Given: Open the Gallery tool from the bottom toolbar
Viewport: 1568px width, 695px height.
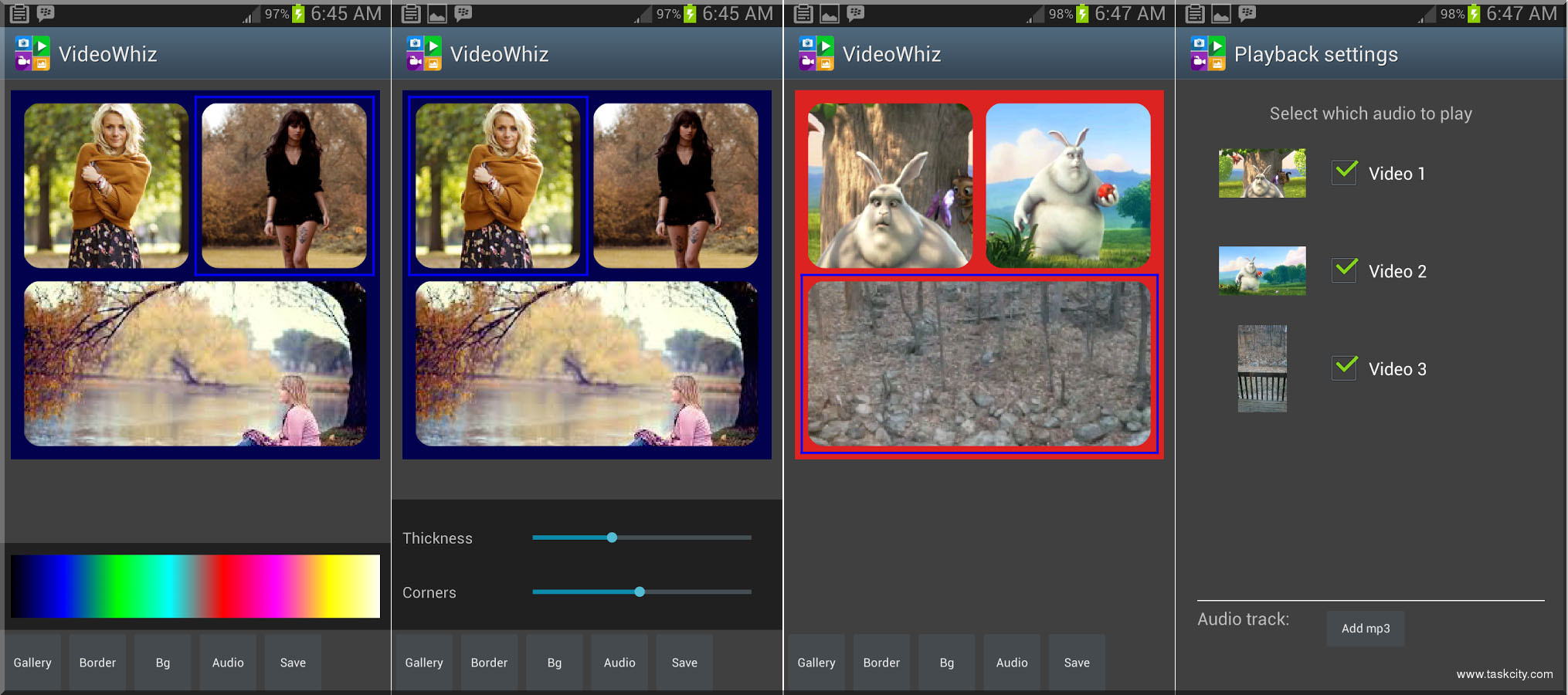Looking at the screenshot, I should click(32, 662).
